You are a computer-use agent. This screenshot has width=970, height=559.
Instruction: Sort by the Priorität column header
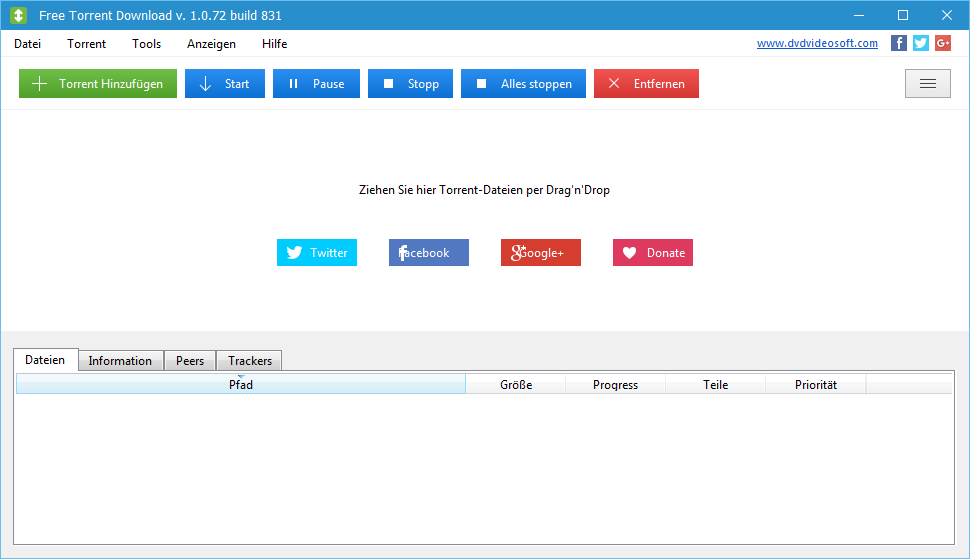816,385
